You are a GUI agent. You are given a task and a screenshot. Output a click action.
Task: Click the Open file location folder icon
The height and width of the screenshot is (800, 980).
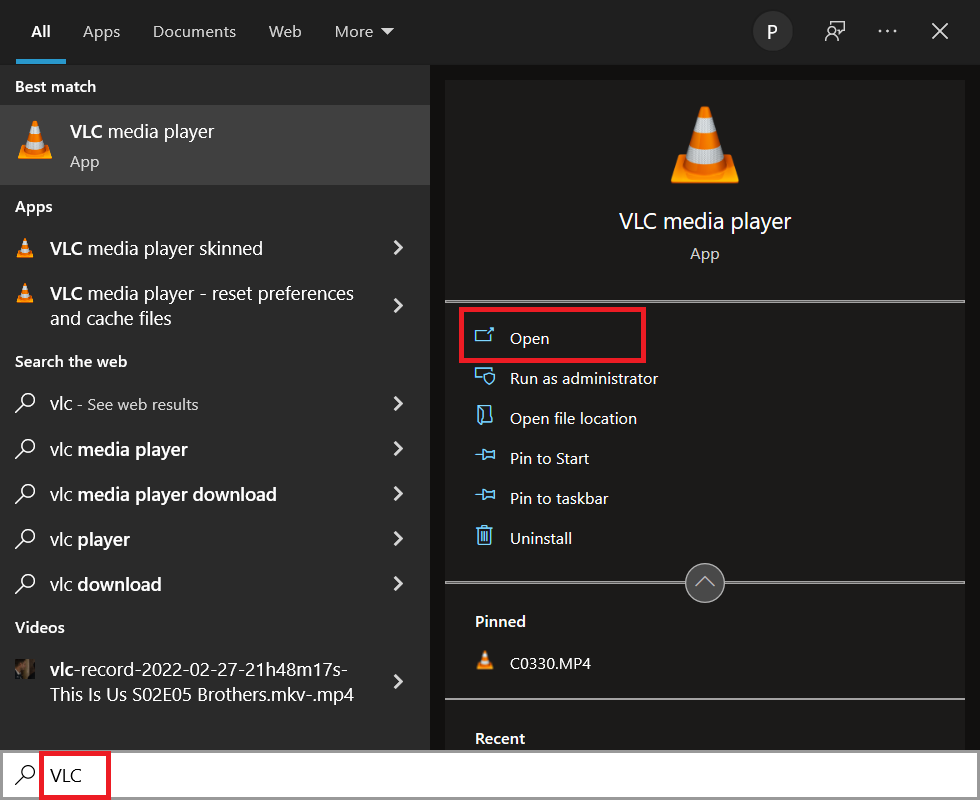484,415
